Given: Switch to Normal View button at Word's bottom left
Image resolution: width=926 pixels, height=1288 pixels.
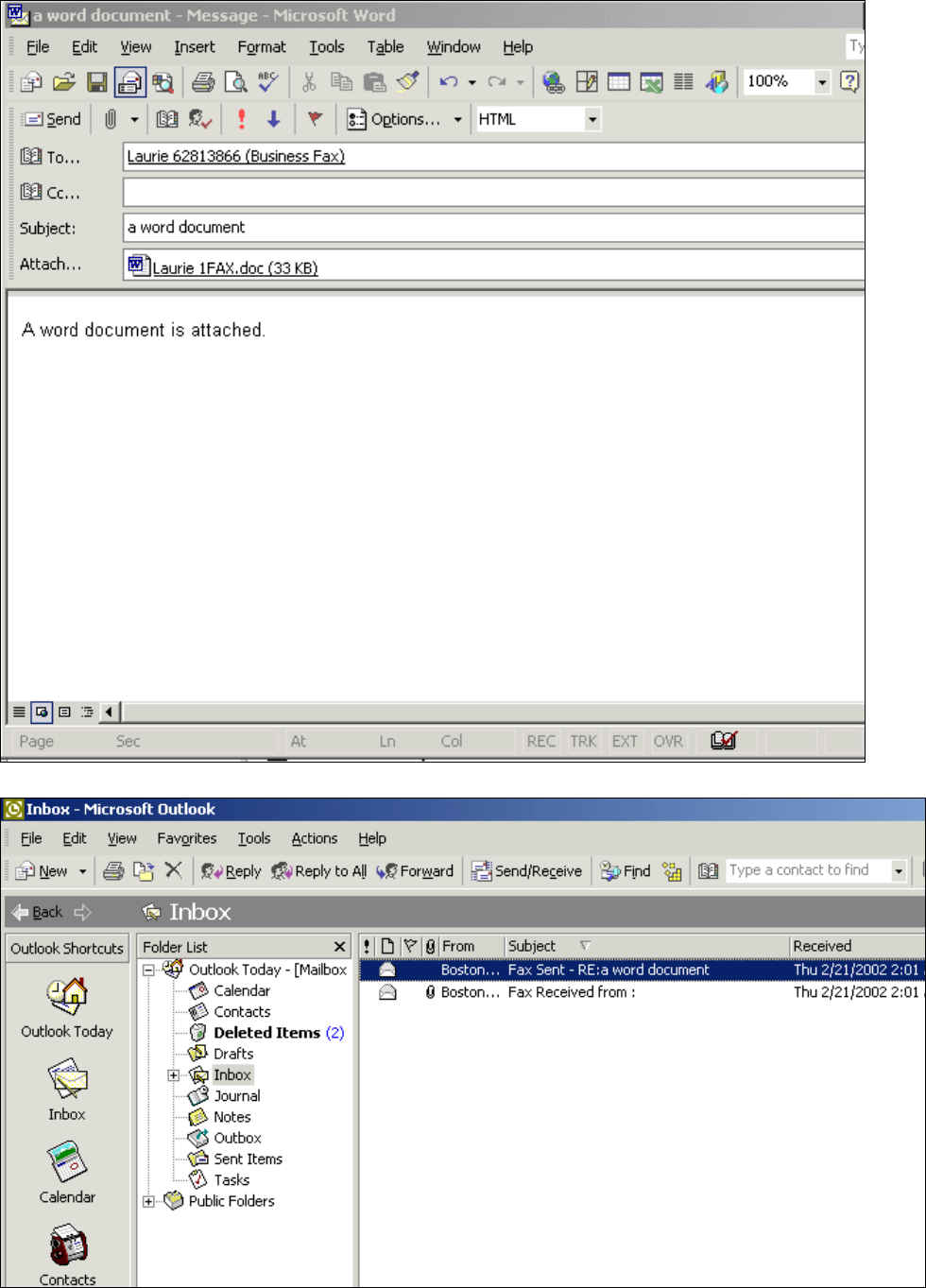Looking at the screenshot, I should pos(19,713).
